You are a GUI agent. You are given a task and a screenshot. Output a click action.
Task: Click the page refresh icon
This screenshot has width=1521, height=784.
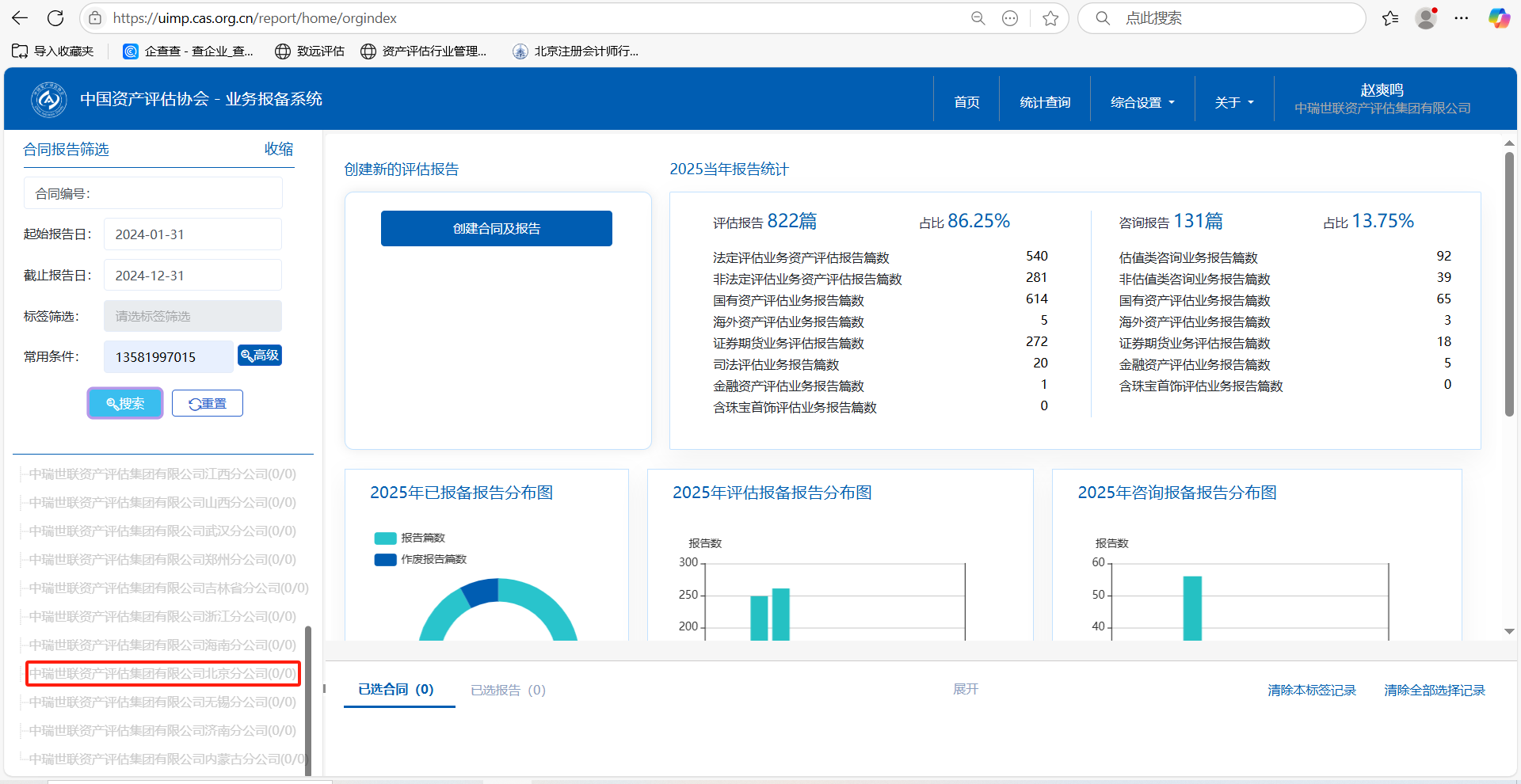(55, 18)
